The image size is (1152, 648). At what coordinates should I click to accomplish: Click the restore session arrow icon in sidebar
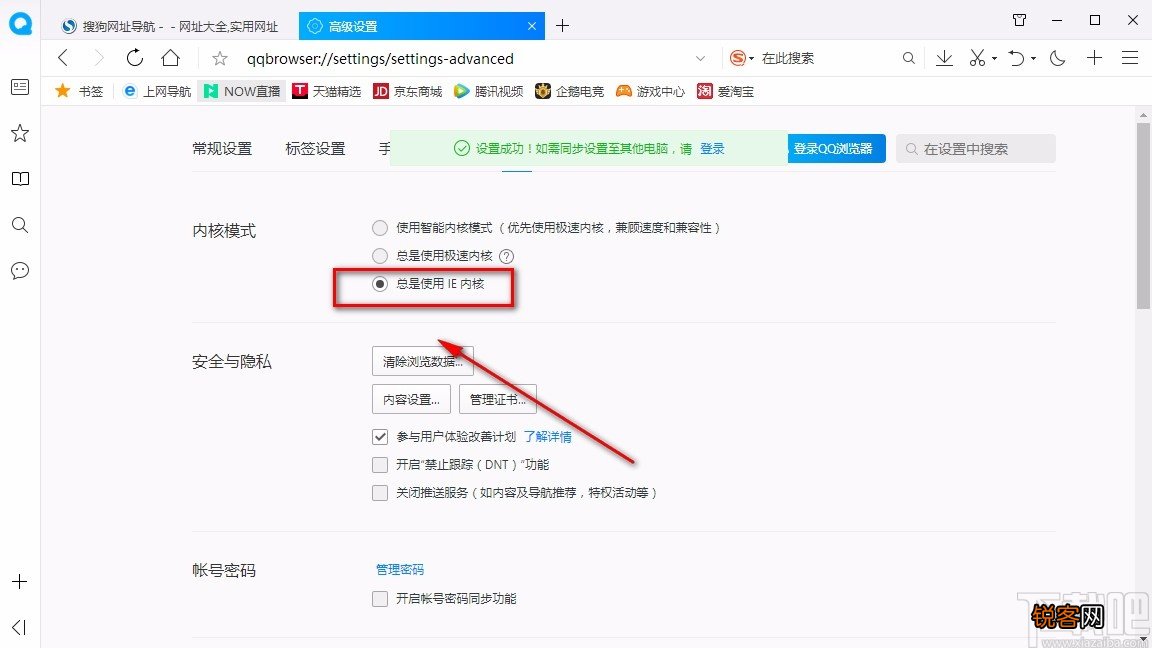pyautogui.click(x=19, y=627)
